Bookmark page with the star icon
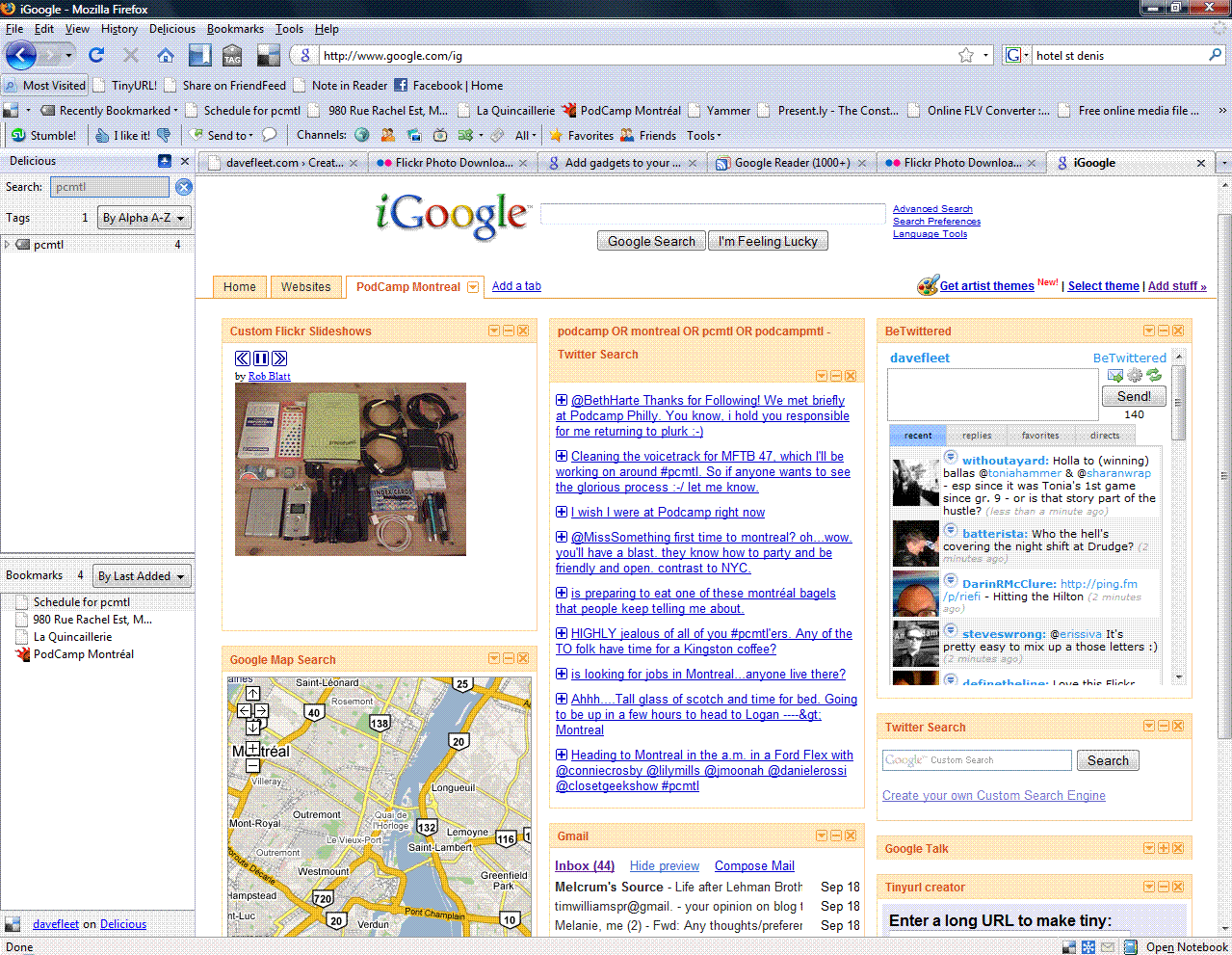This screenshot has height=955, width=1232. click(966, 55)
